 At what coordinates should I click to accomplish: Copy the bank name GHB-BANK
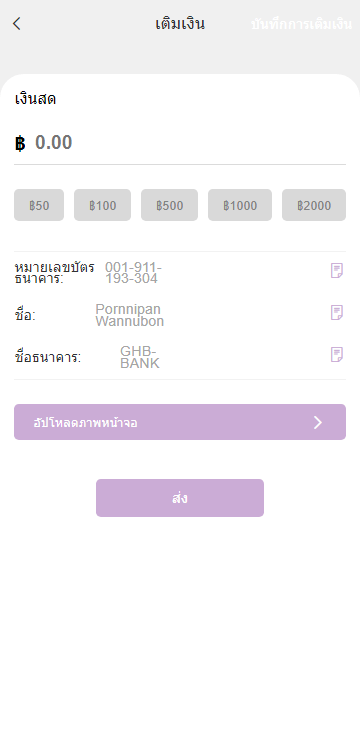coord(336,354)
